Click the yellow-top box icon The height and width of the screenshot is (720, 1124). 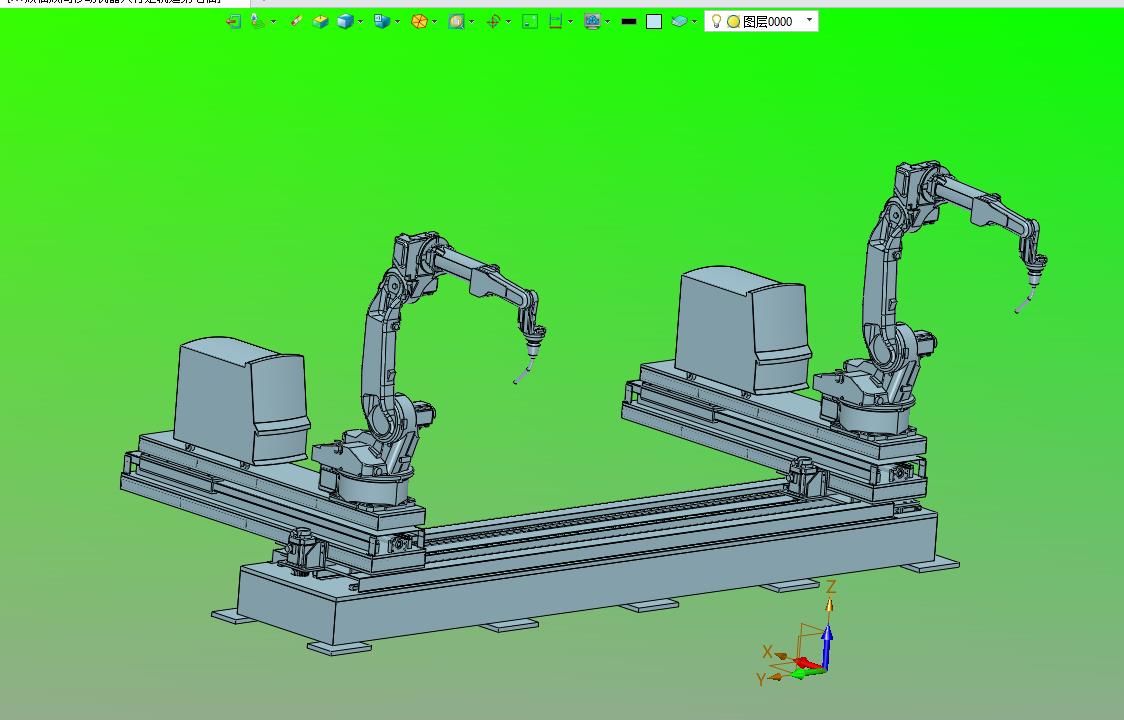click(x=320, y=22)
